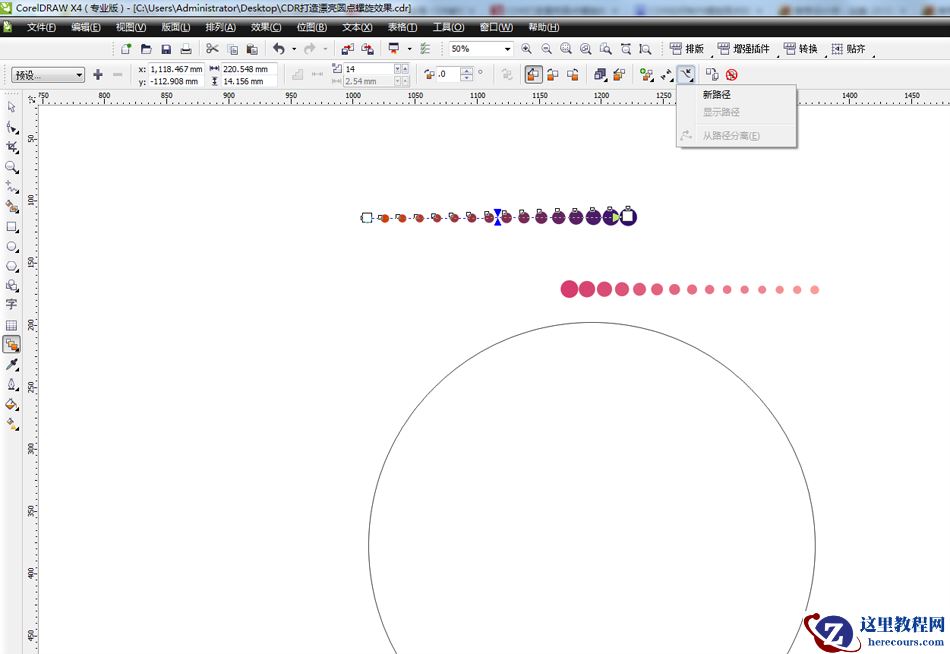Image resolution: width=950 pixels, height=654 pixels.
Task: Print the document
Action: click(x=186, y=49)
